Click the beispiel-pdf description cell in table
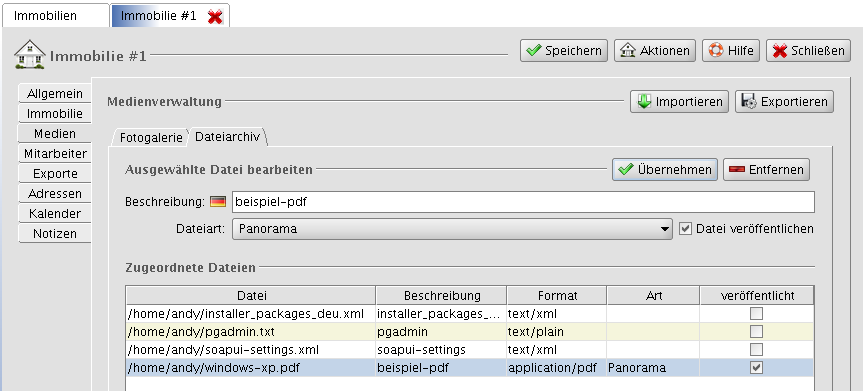The width and height of the screenshot is (863, 391). pyautogui.click(x=441, y=367)
